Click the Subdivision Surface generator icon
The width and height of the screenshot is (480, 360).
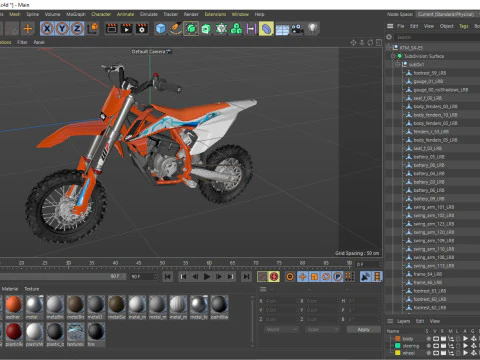pyautogui.click(x=191, y=29)
